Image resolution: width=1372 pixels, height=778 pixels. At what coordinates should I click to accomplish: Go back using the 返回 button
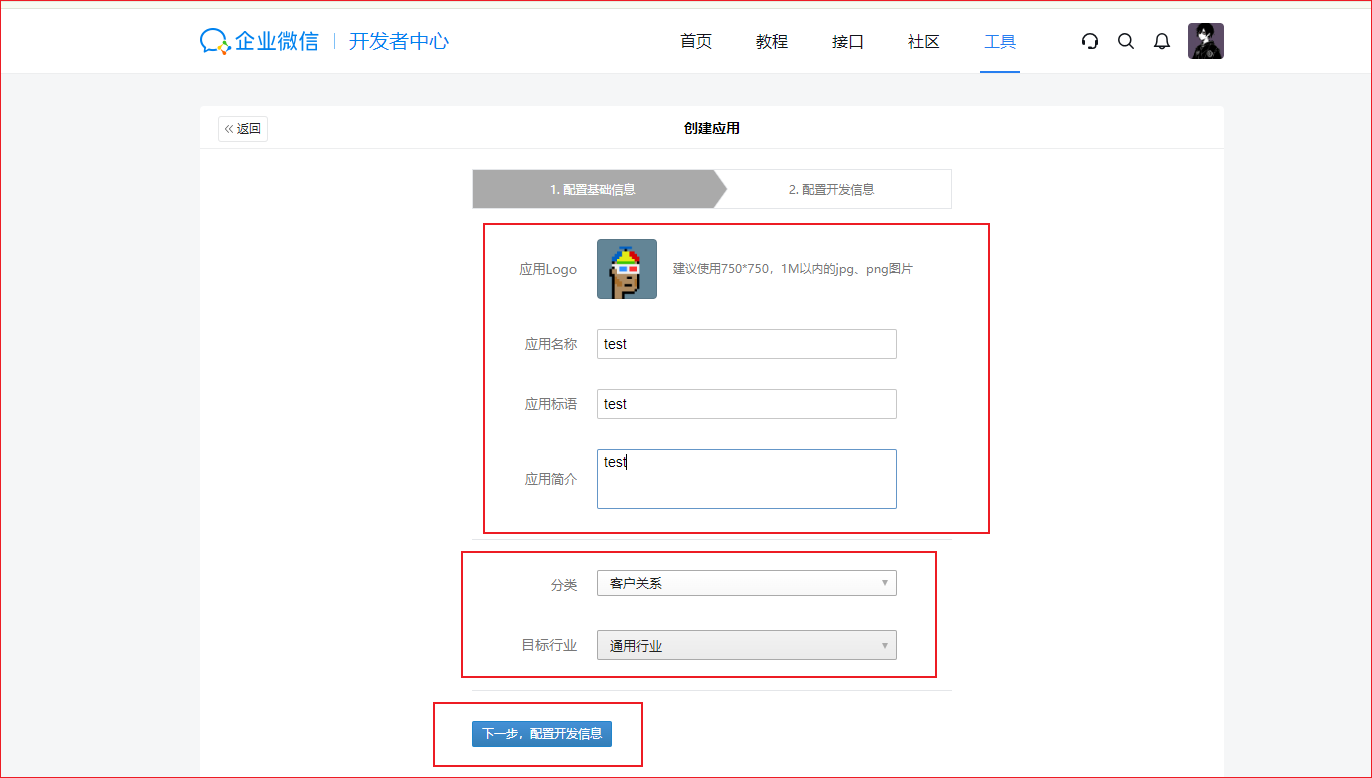pyautogui.click(x=243, y=129)
